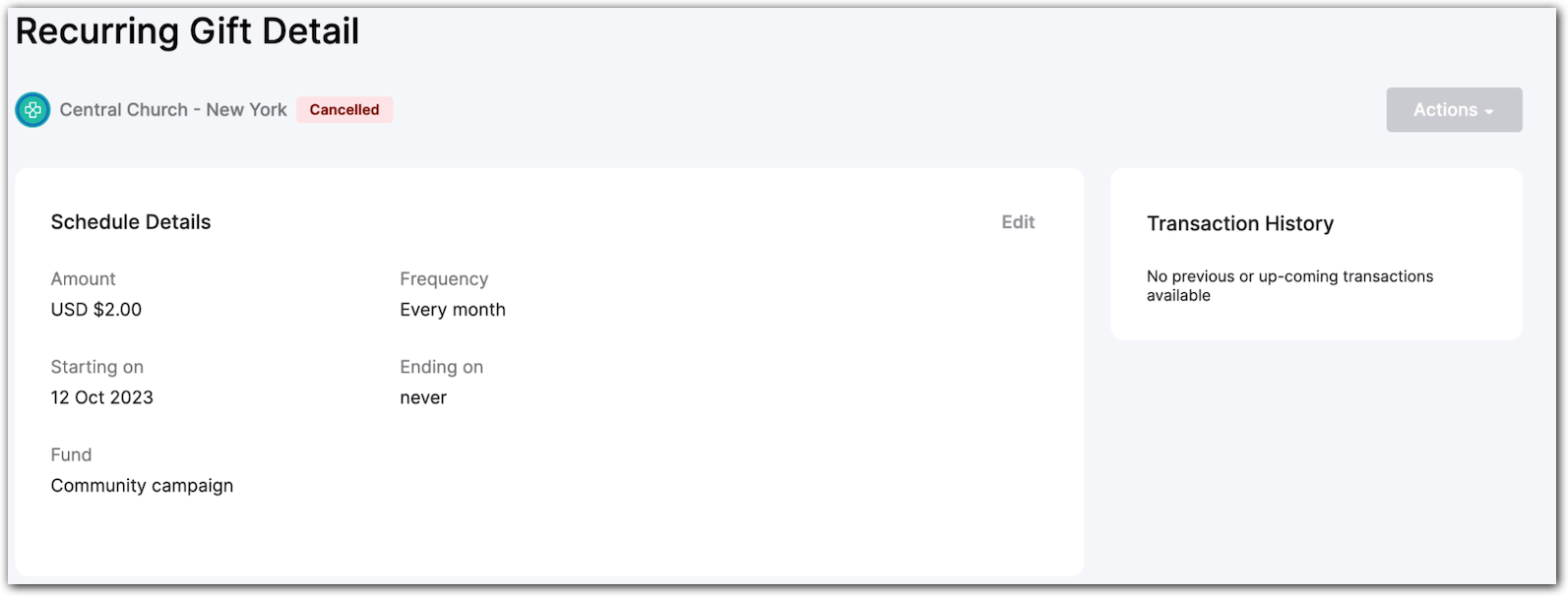The width and height of the screenshot is (1568, 596).
Task: Click the Amount field label
Action: (83, 278)
